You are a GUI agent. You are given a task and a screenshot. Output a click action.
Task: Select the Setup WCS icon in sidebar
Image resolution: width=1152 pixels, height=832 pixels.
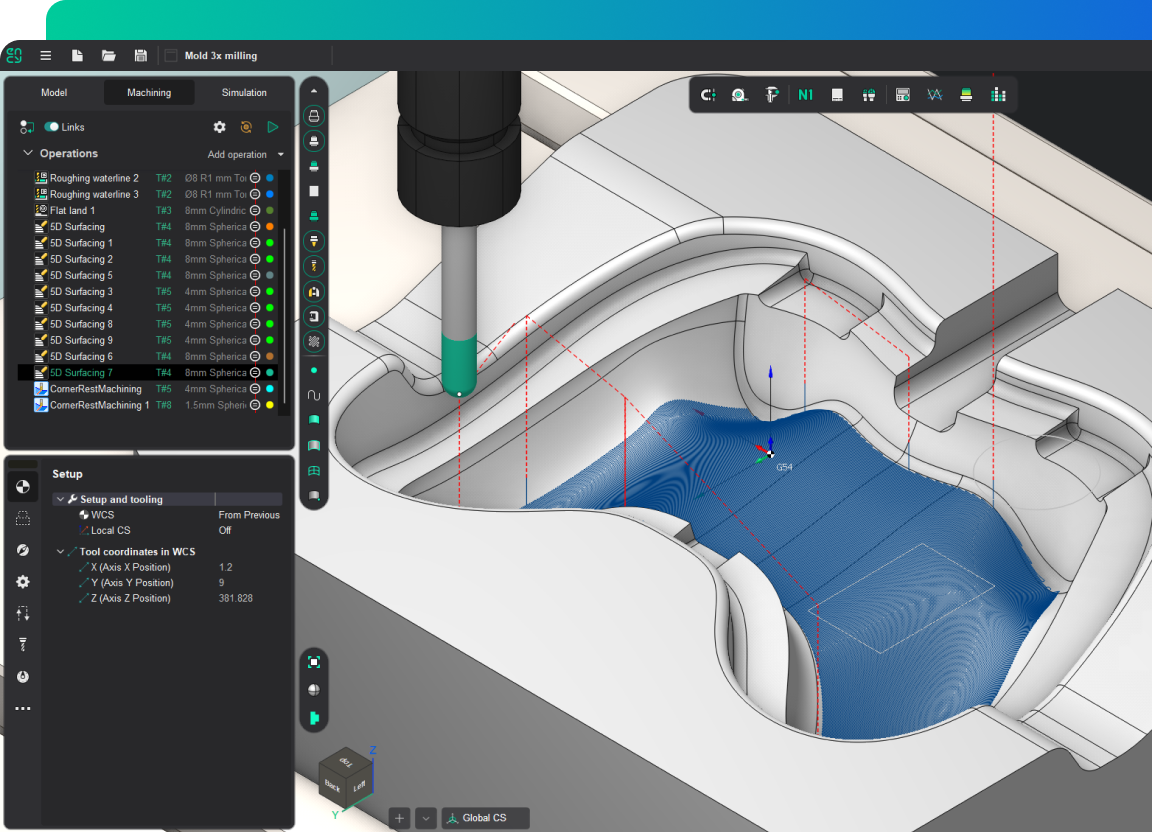pos(22,487)
